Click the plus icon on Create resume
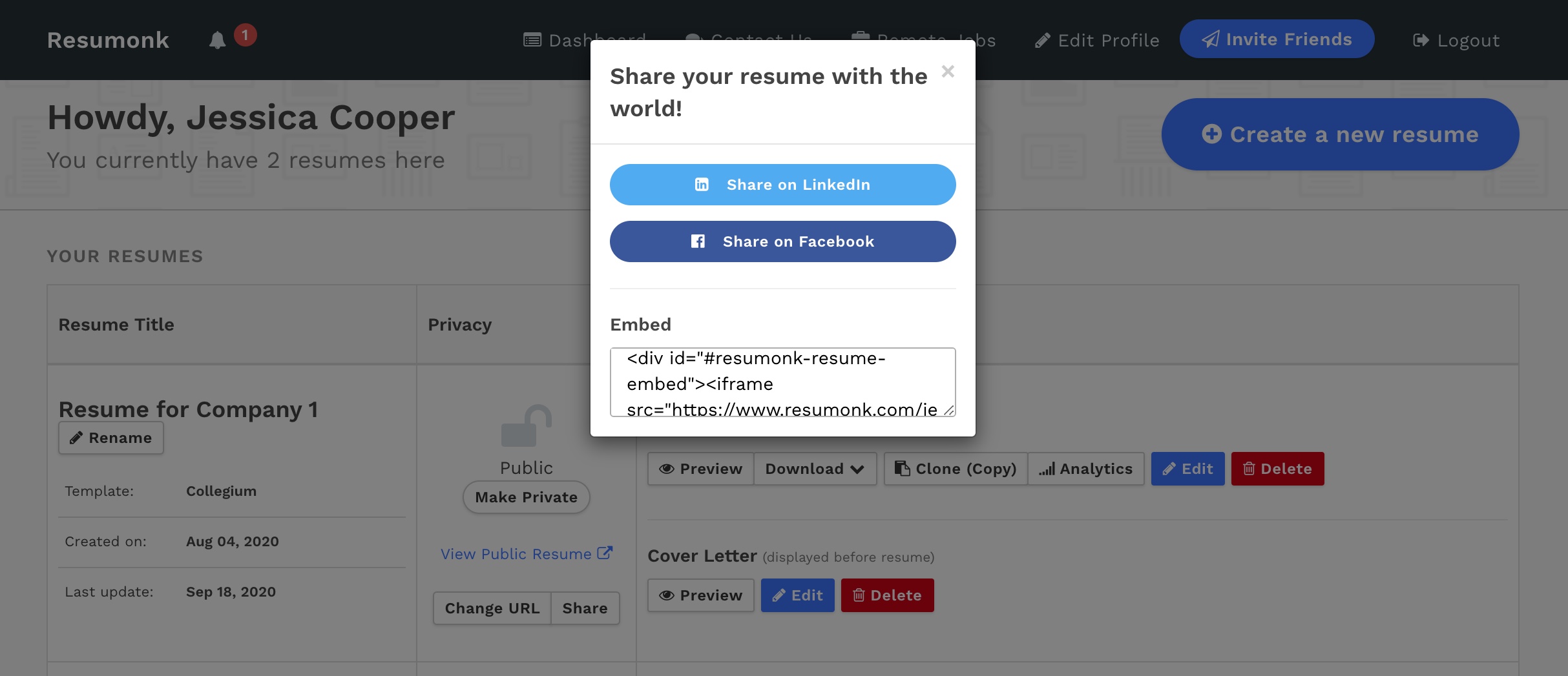The height and width of the screenshot is (676, 1568). 1211,134
